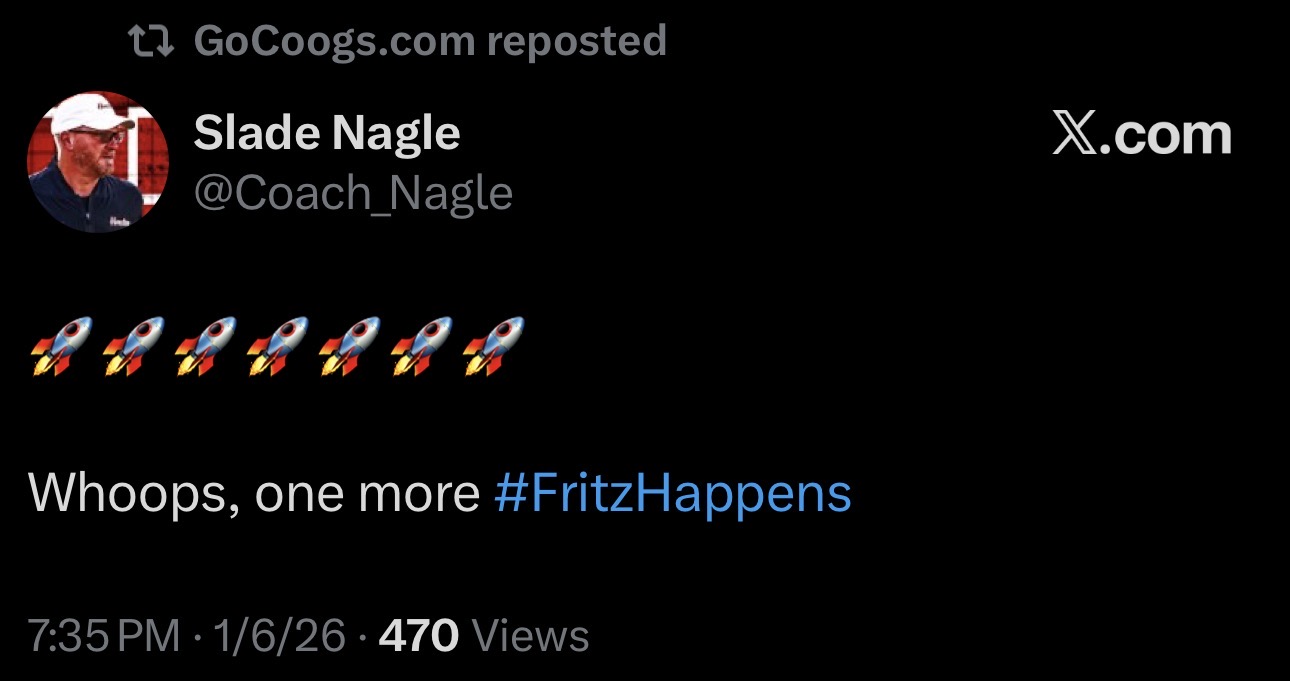Open the GoCoogs.com account name

click(334, 41)
